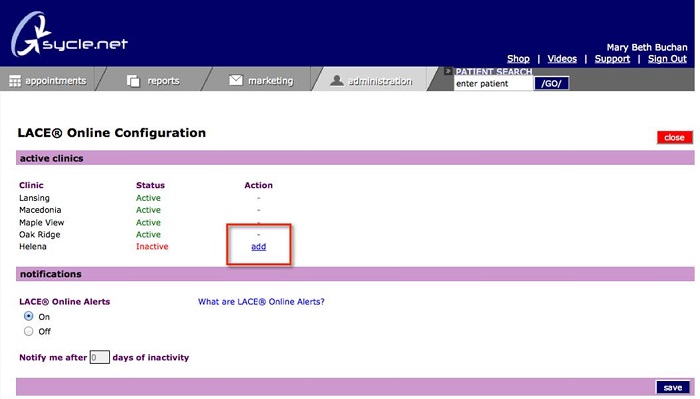
Task: Open the Videos link
Action: (x=562, y=58)
